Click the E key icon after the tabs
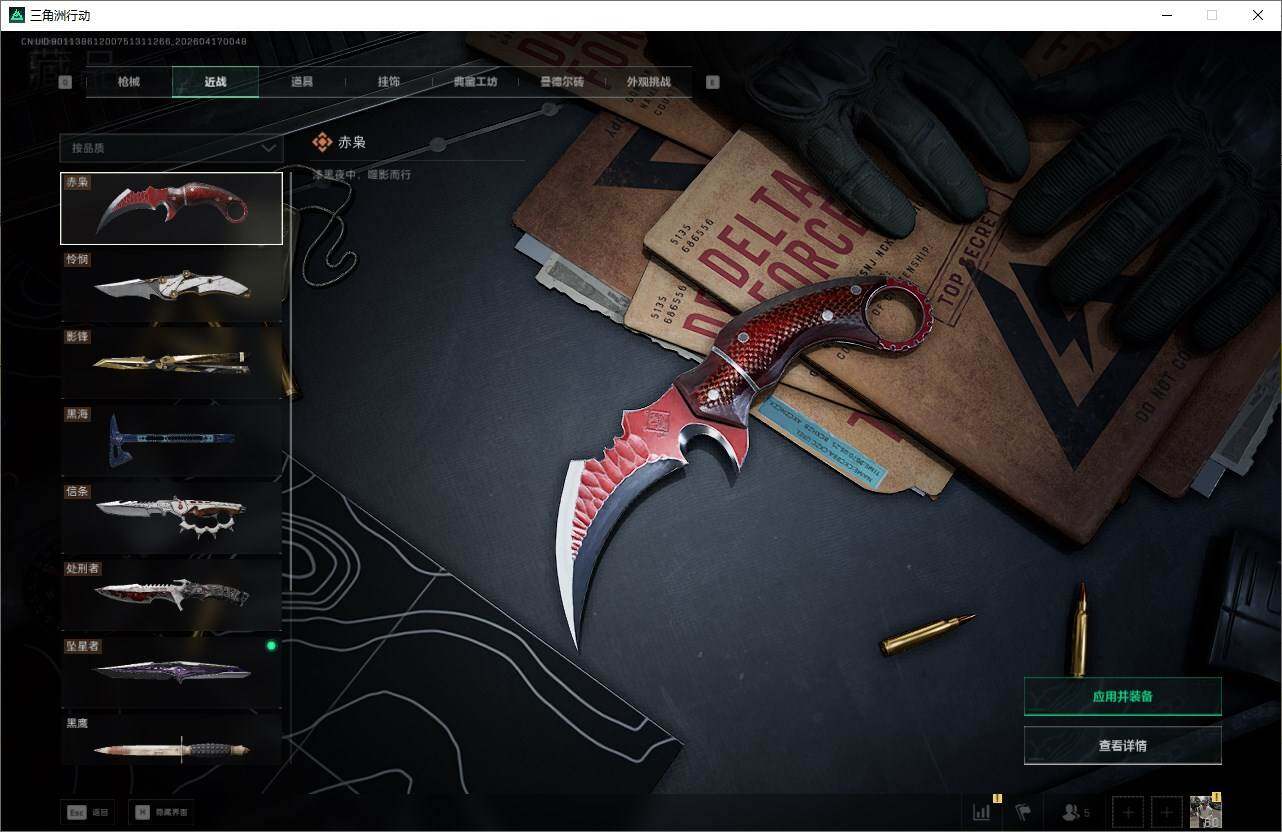This screenshot has width=1282, height=832. [x=713, y=82]
